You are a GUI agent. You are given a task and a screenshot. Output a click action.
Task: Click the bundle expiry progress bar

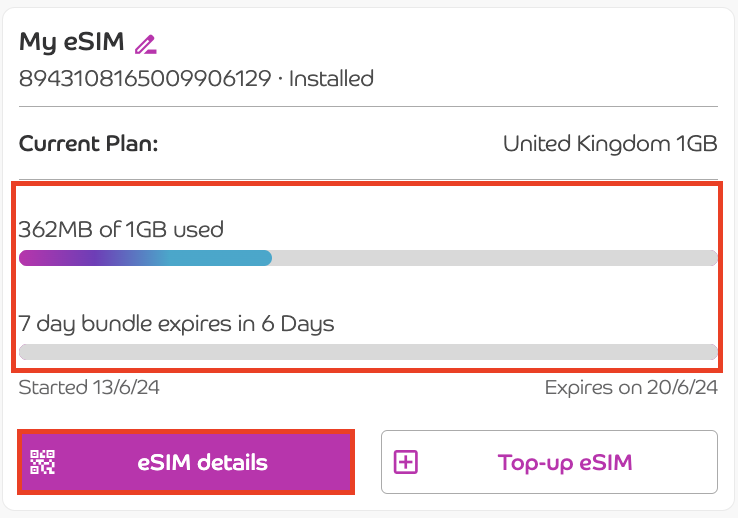pos(368,352)
